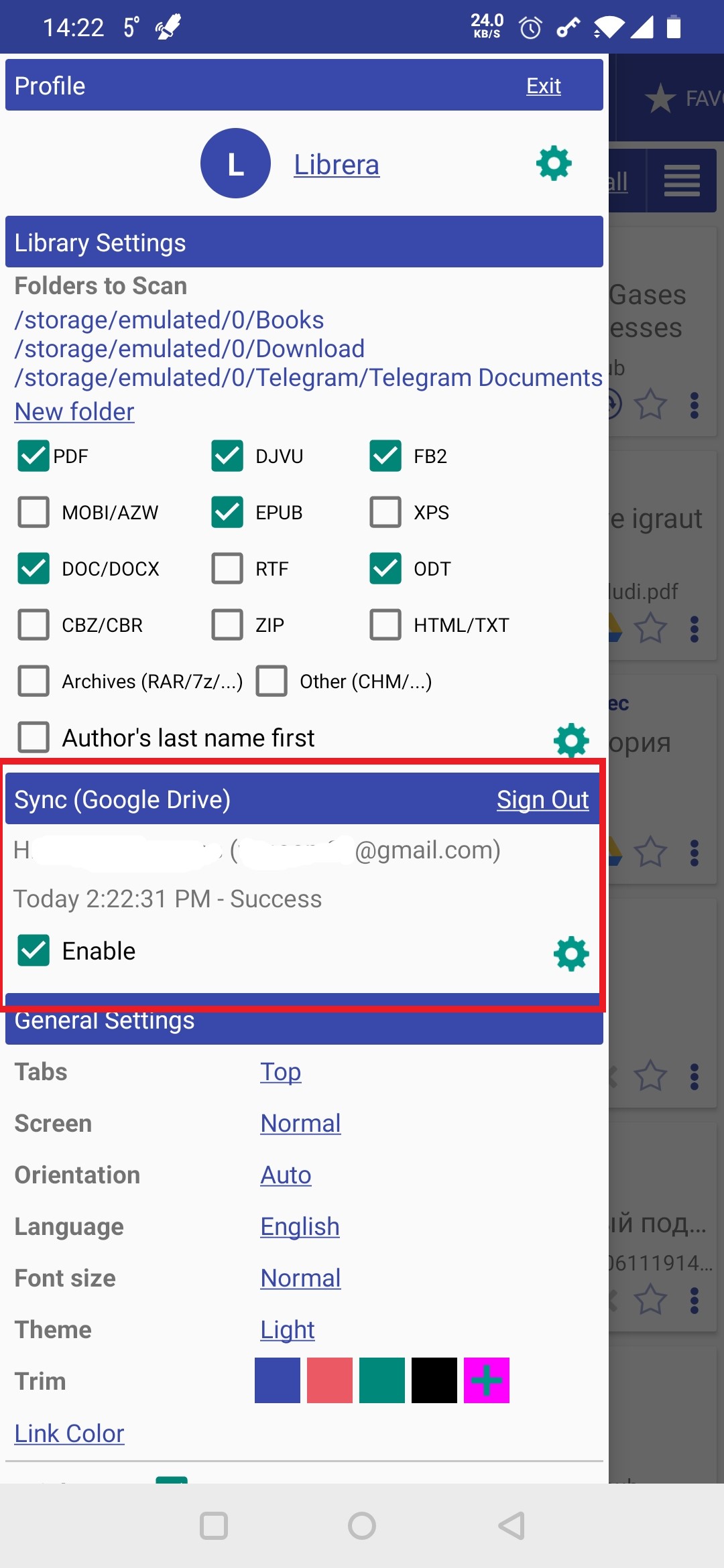
Task: Open Language selector showing English
Action: coord(300,1226)
